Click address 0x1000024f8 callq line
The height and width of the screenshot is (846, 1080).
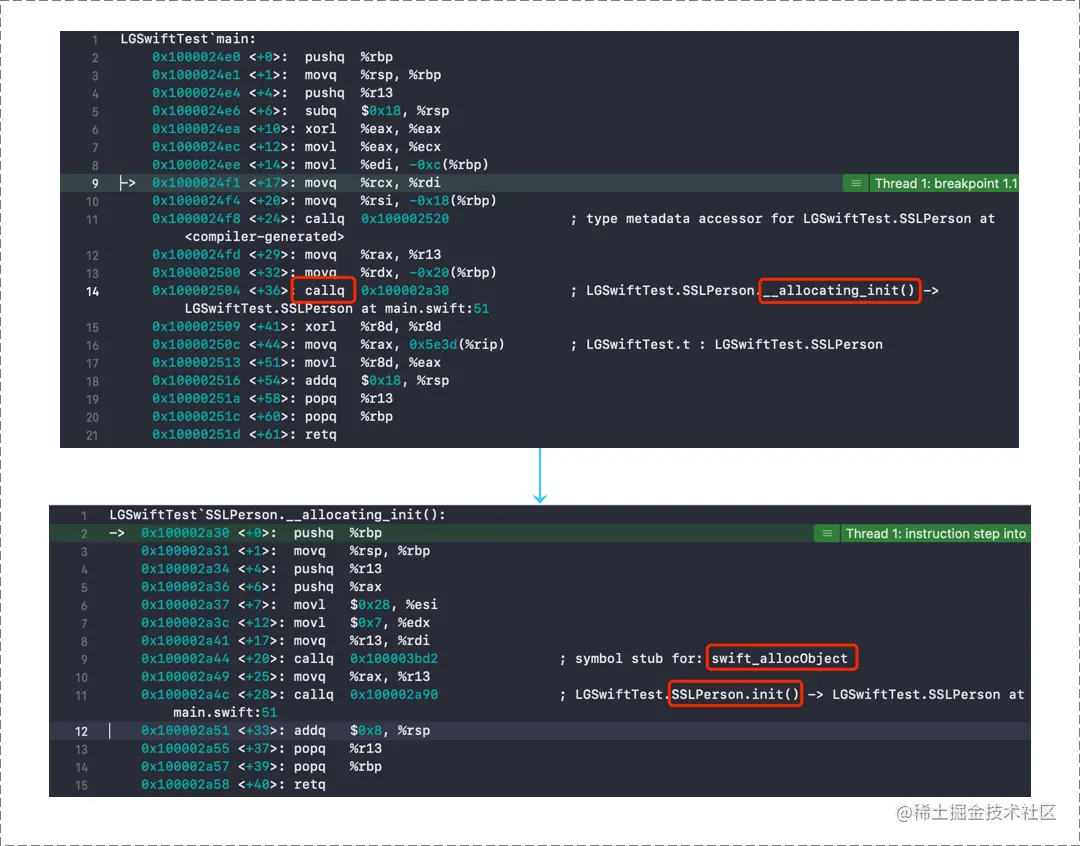[196, 218]
